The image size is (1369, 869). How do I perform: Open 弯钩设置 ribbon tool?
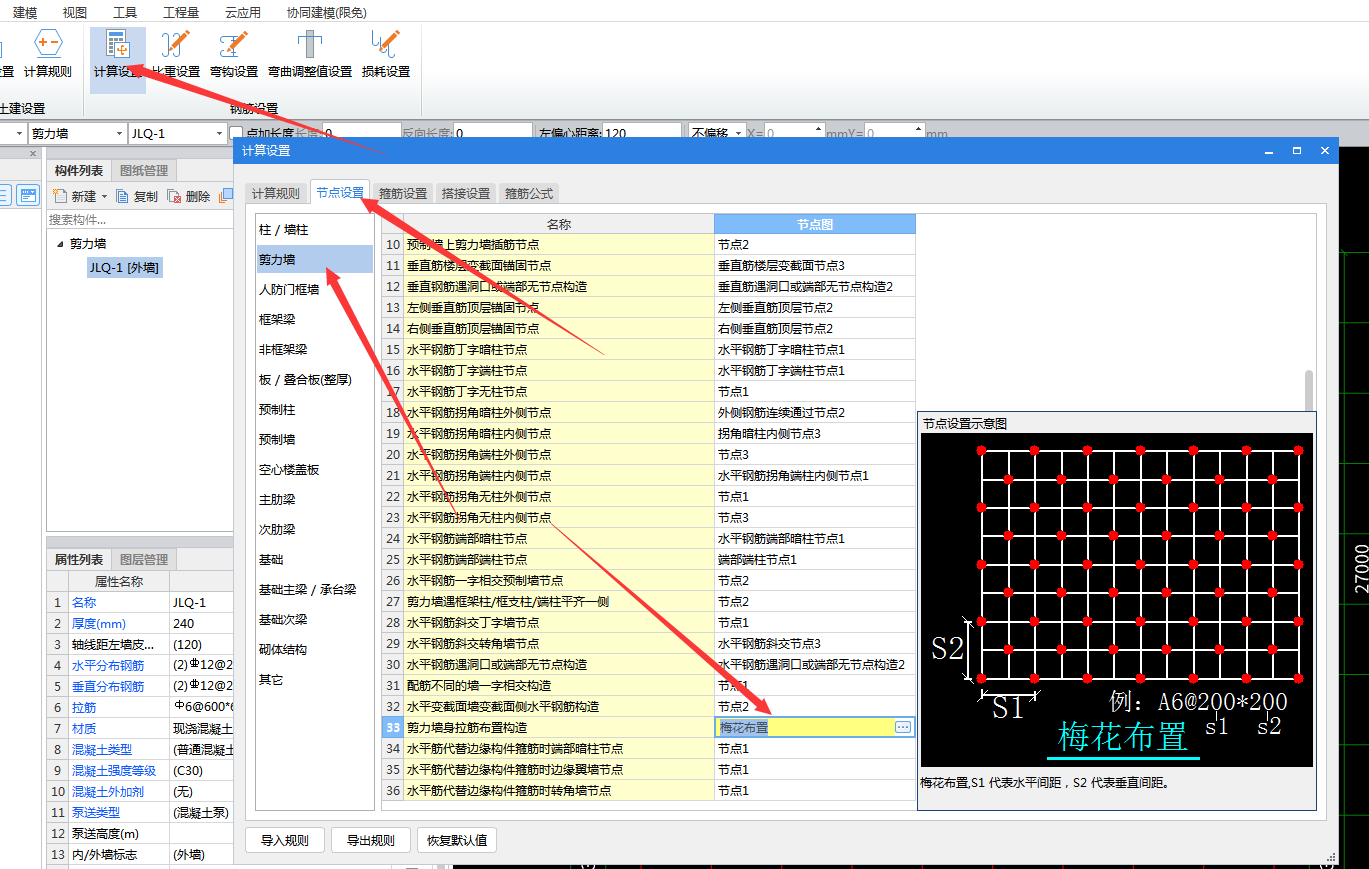[x=234, y=55]
